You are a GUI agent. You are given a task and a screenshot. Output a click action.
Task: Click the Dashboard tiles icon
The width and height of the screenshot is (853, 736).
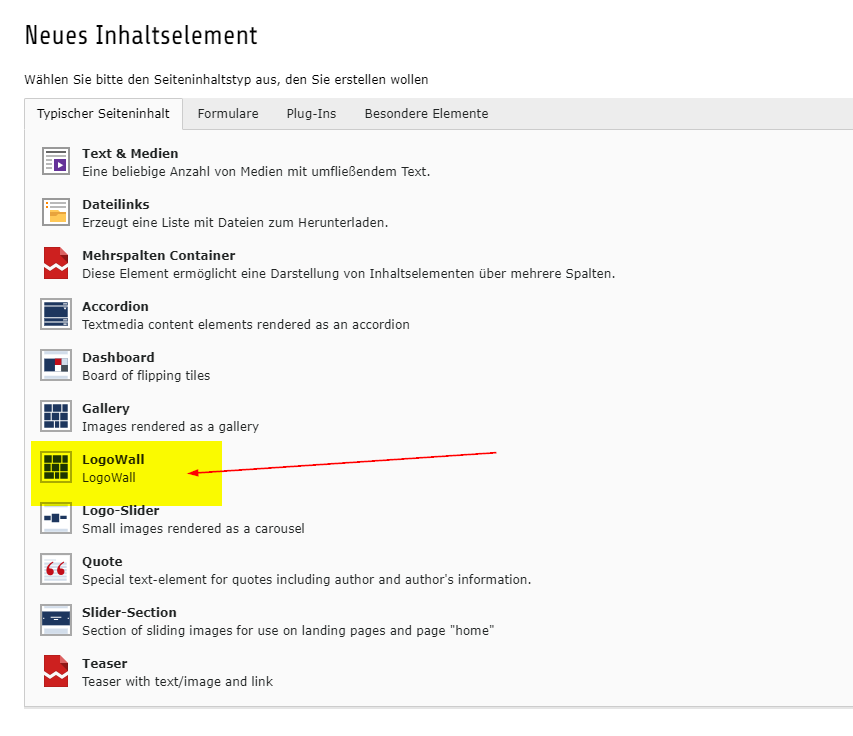56,365
